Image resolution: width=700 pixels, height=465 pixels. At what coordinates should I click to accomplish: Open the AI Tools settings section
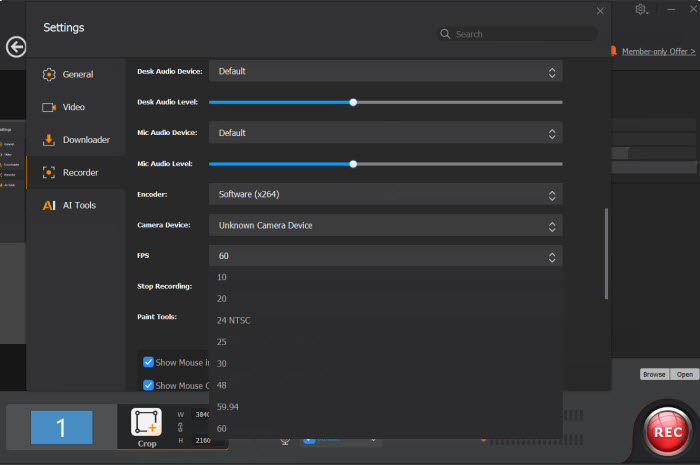point(76,205)
